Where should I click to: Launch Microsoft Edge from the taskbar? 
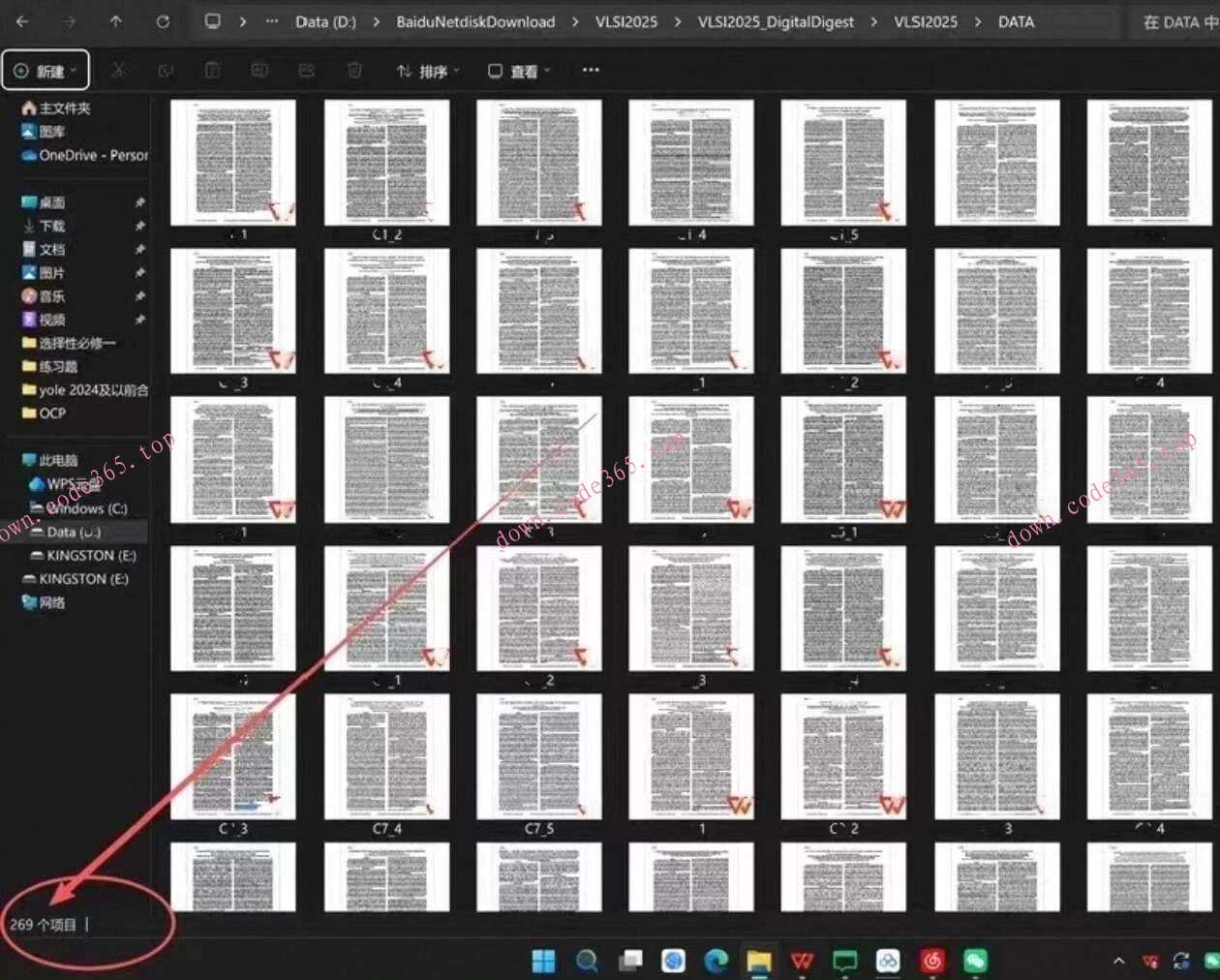(716, 960)
